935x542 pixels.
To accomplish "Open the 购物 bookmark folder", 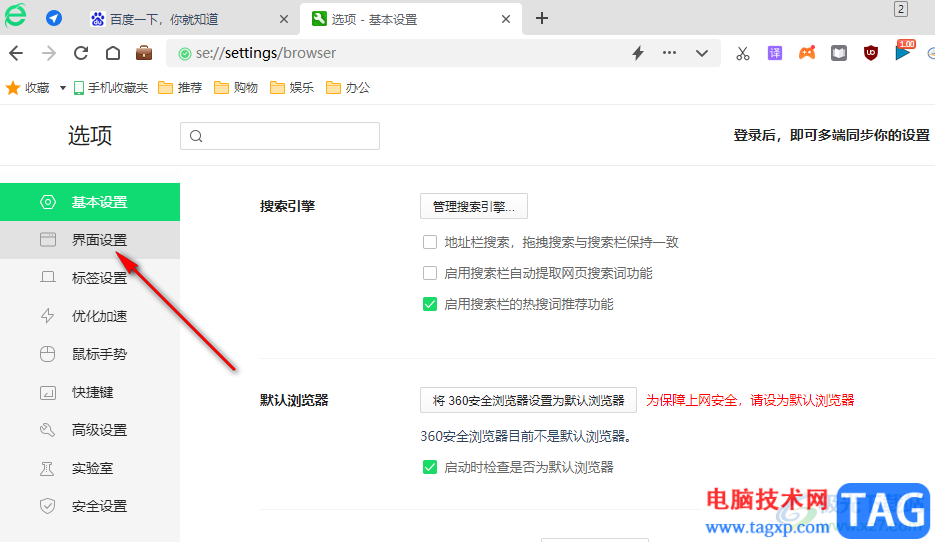I will (236, 88).
